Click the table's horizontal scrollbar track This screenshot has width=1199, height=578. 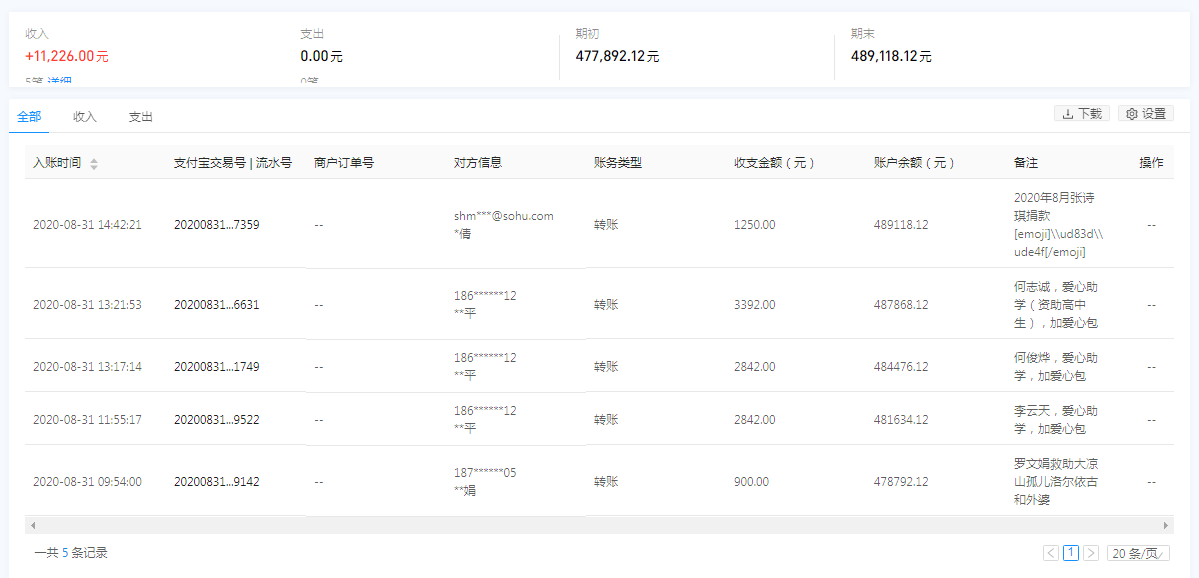(599, 525)
